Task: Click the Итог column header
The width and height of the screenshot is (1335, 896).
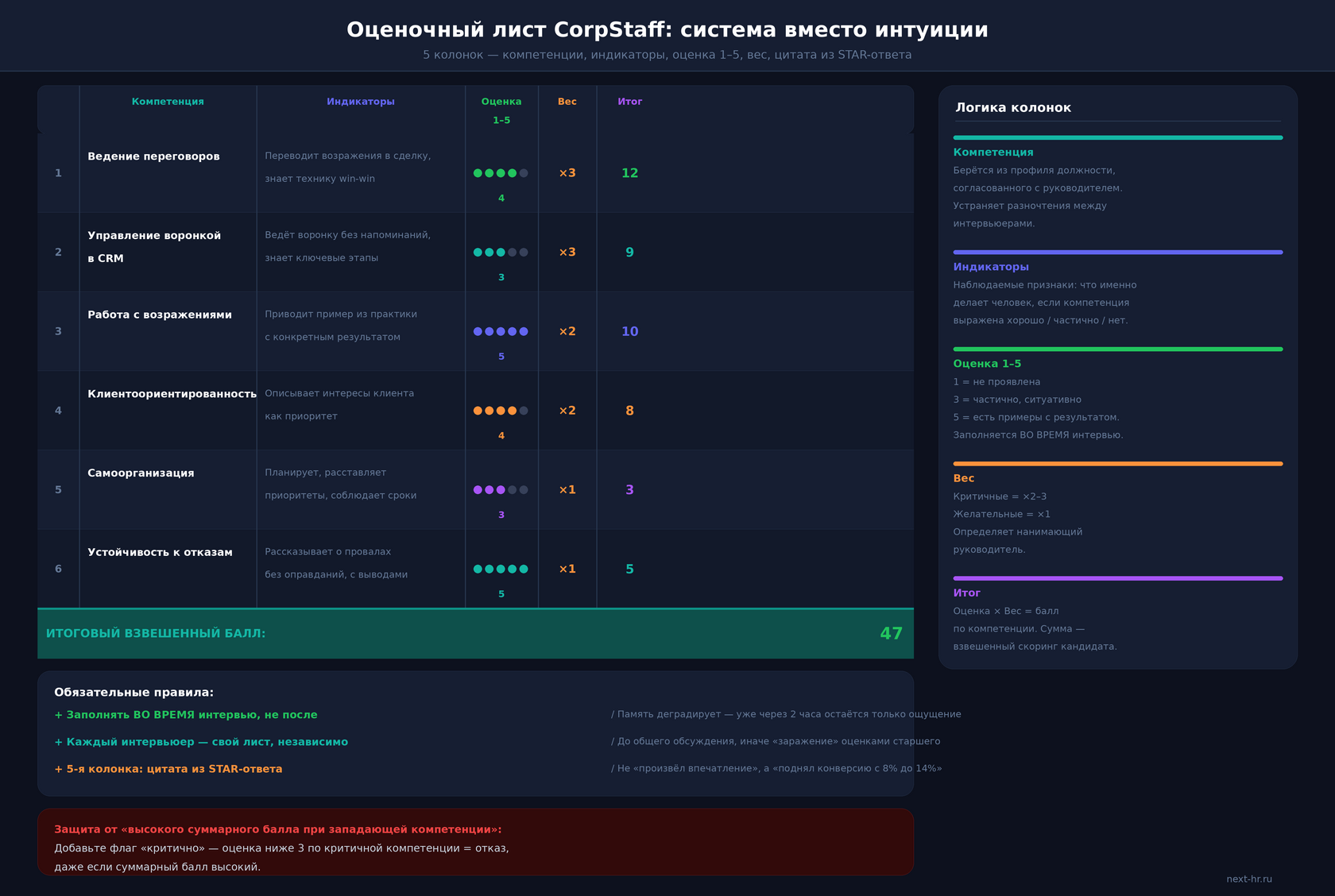Action: click(630, 102)
